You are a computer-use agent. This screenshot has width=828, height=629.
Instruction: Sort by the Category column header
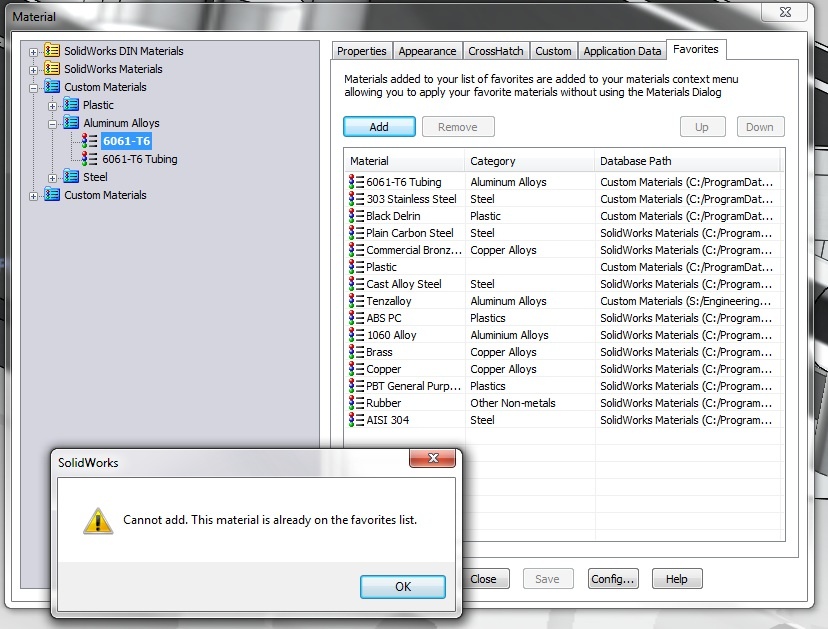click(x=530, y=161)
